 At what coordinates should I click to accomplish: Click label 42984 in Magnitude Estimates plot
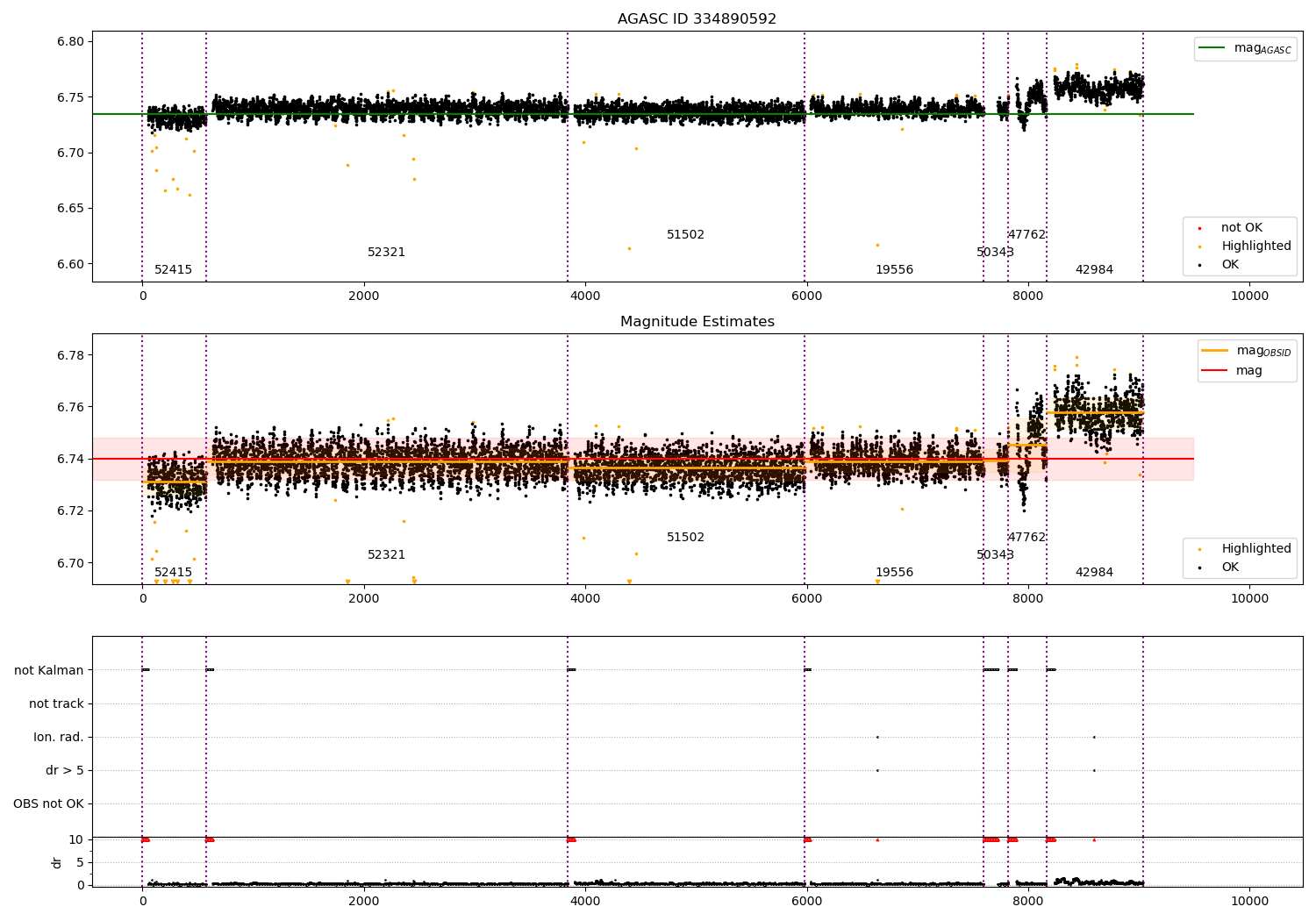tap(1094, 573)
